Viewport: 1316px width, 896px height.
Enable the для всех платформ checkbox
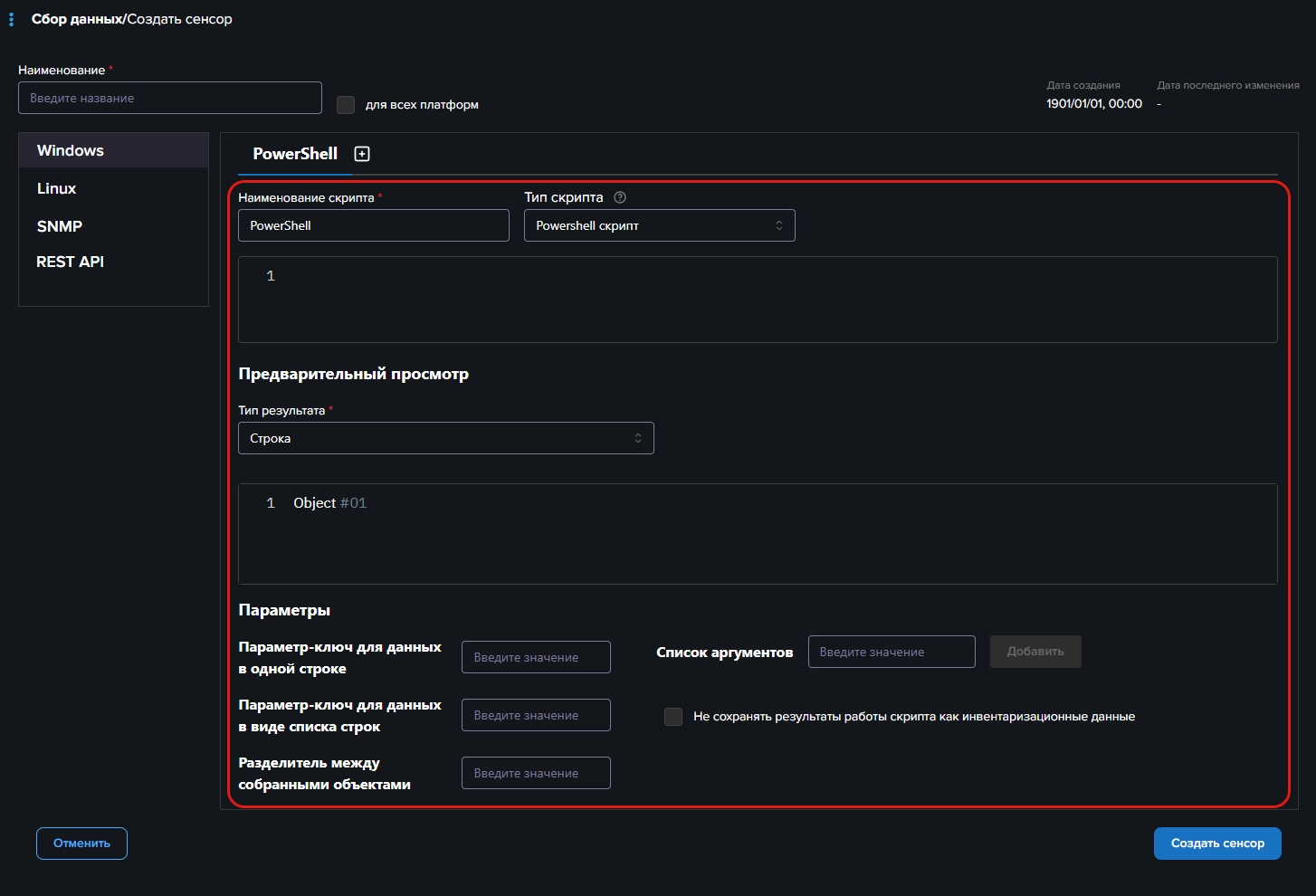tap(346, 105)
